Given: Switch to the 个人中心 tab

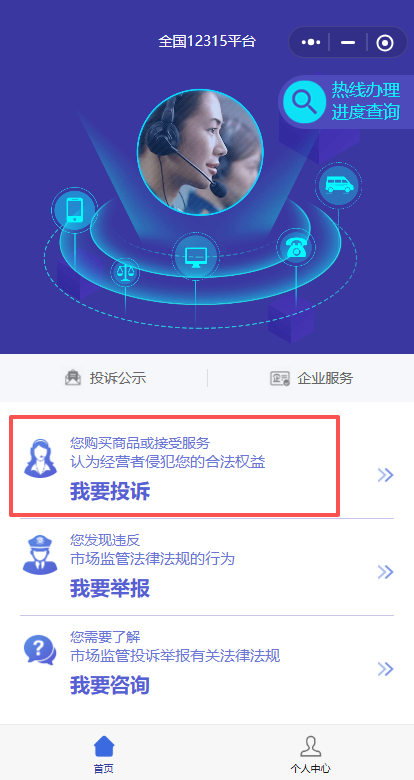Looking at the screenshot, I should [x=310, y=753].
